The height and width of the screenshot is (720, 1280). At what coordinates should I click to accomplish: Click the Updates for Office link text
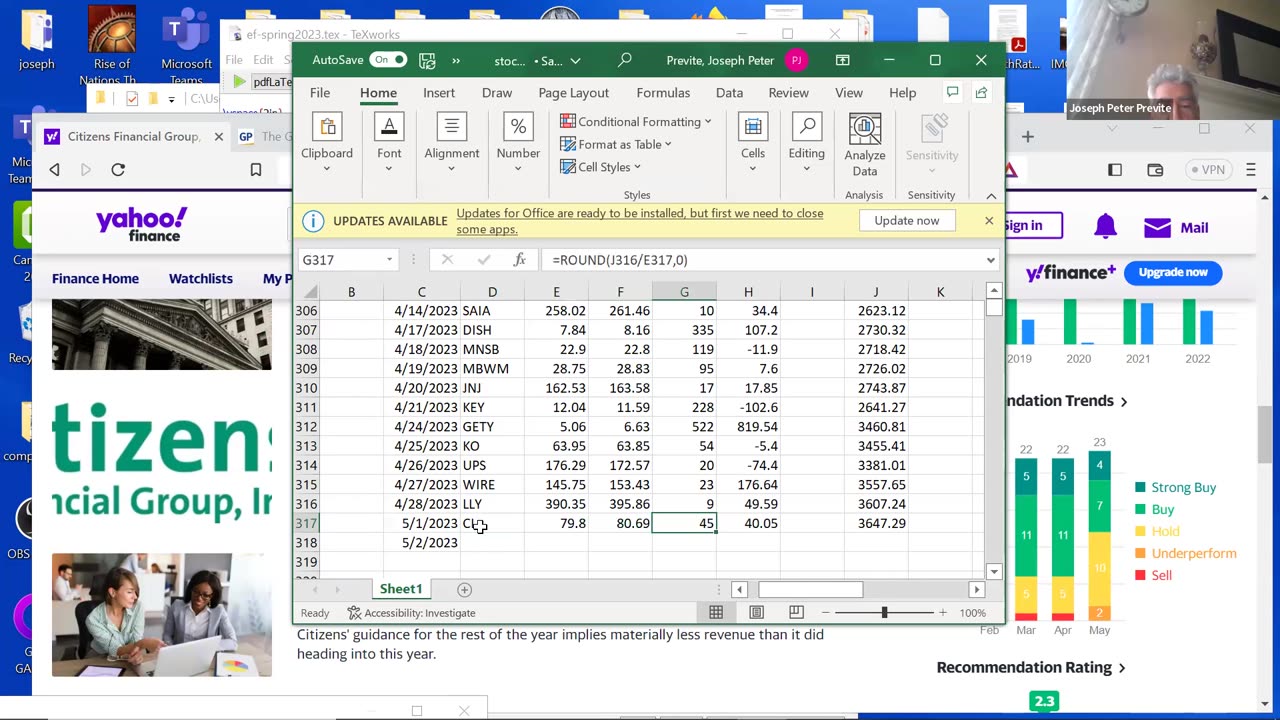click(x=640, y=221)
